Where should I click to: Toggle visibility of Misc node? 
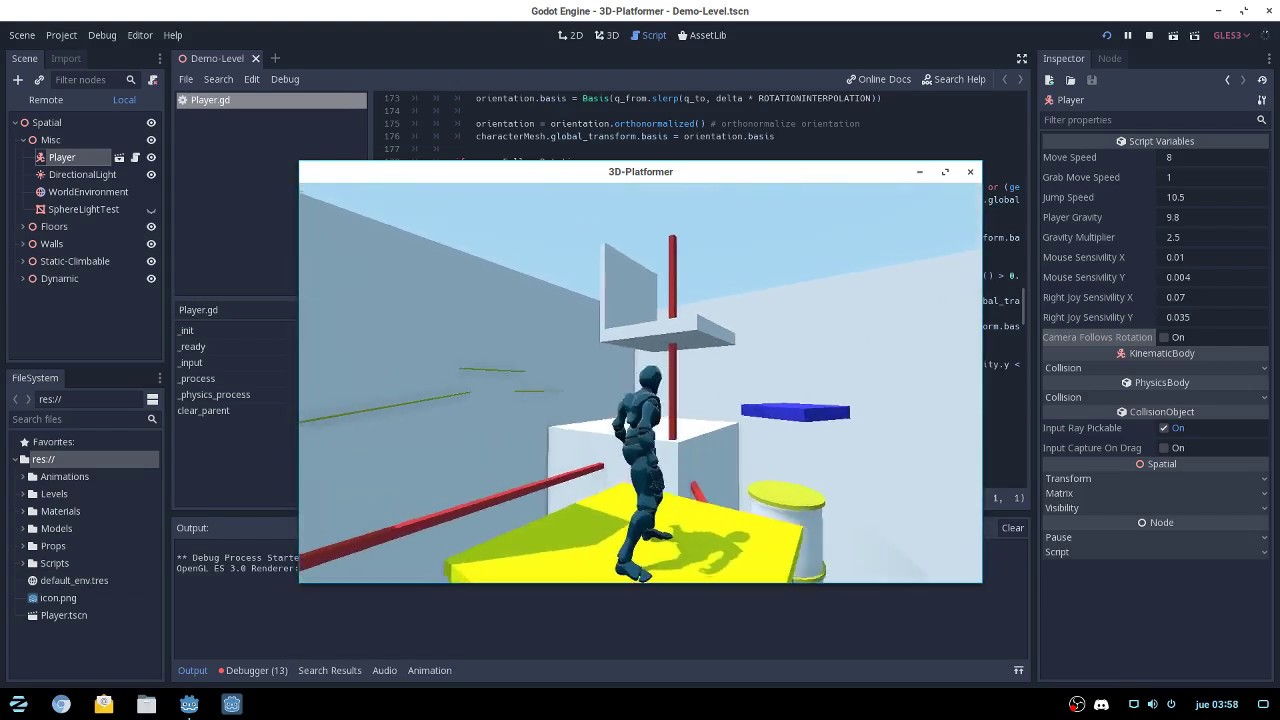[x=151, y=140]
